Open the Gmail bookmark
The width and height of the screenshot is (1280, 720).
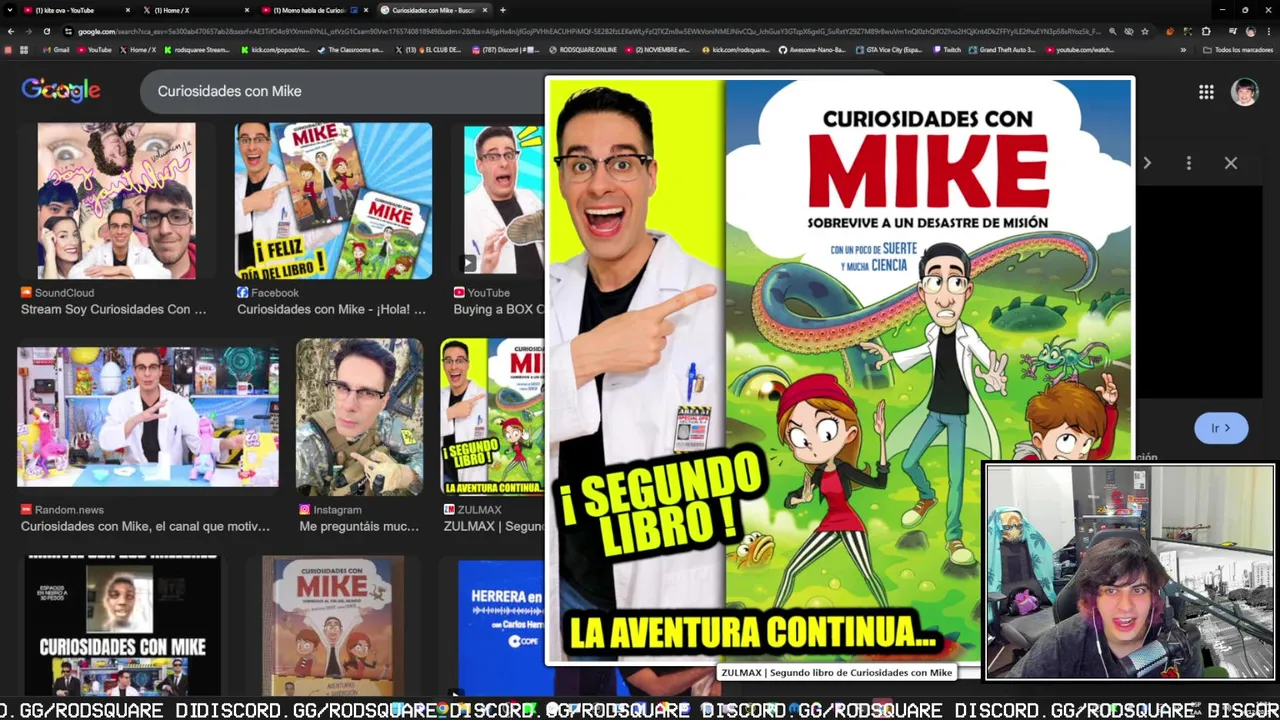pos(57,50)
